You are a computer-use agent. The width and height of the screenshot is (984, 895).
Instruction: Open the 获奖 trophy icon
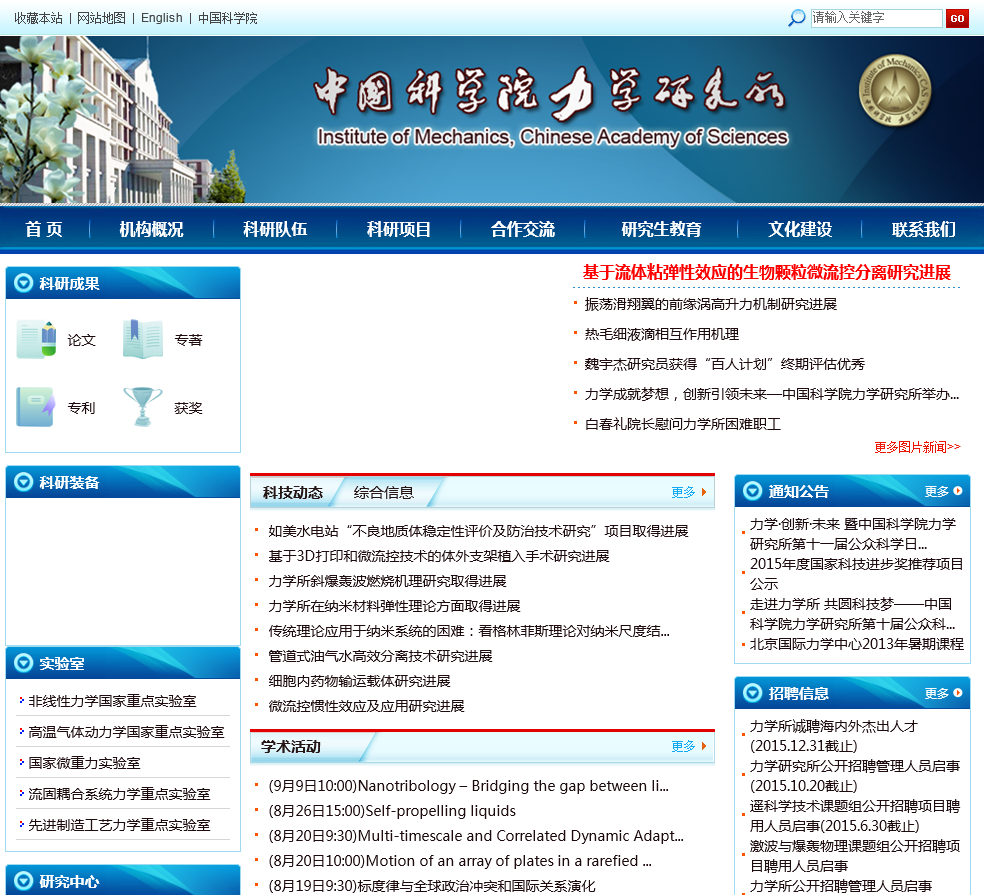tap(143, 407)
